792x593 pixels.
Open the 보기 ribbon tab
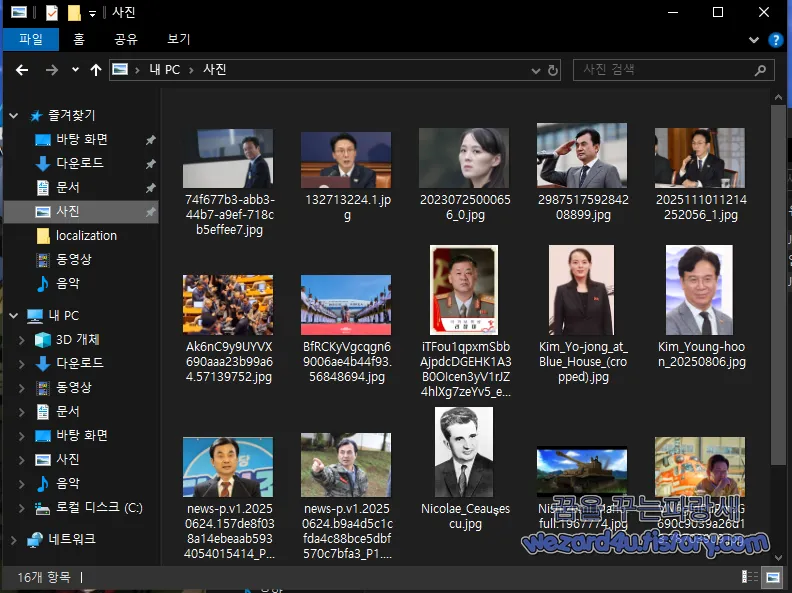click(178, 39)
